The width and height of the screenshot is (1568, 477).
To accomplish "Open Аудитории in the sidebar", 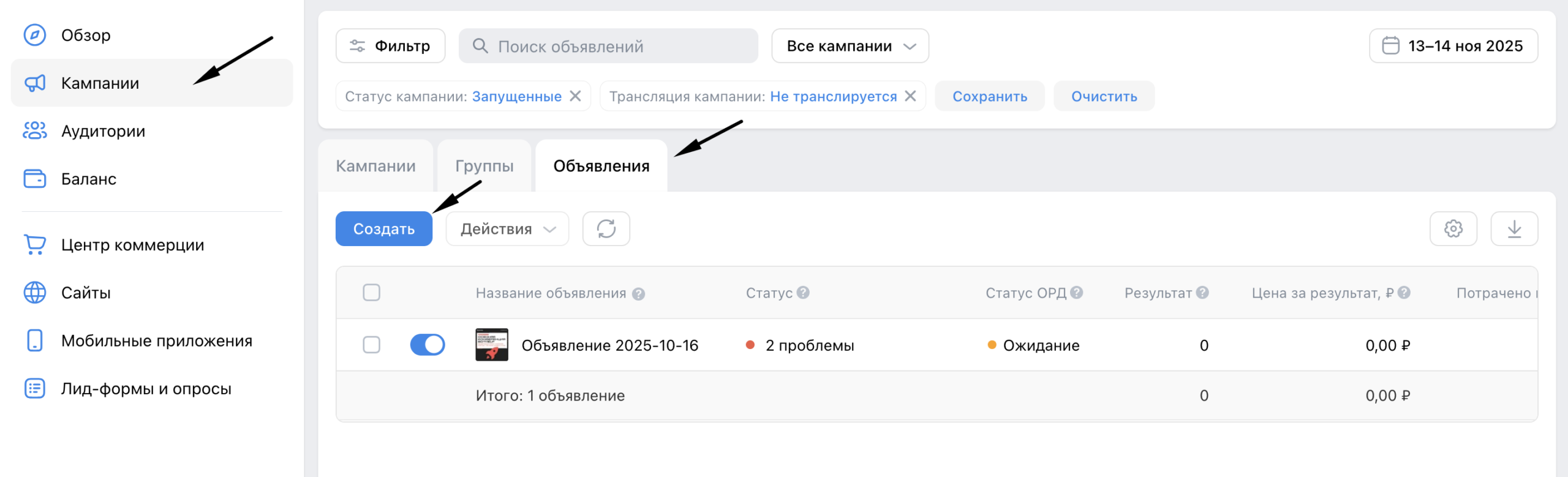I will [103, 131].
